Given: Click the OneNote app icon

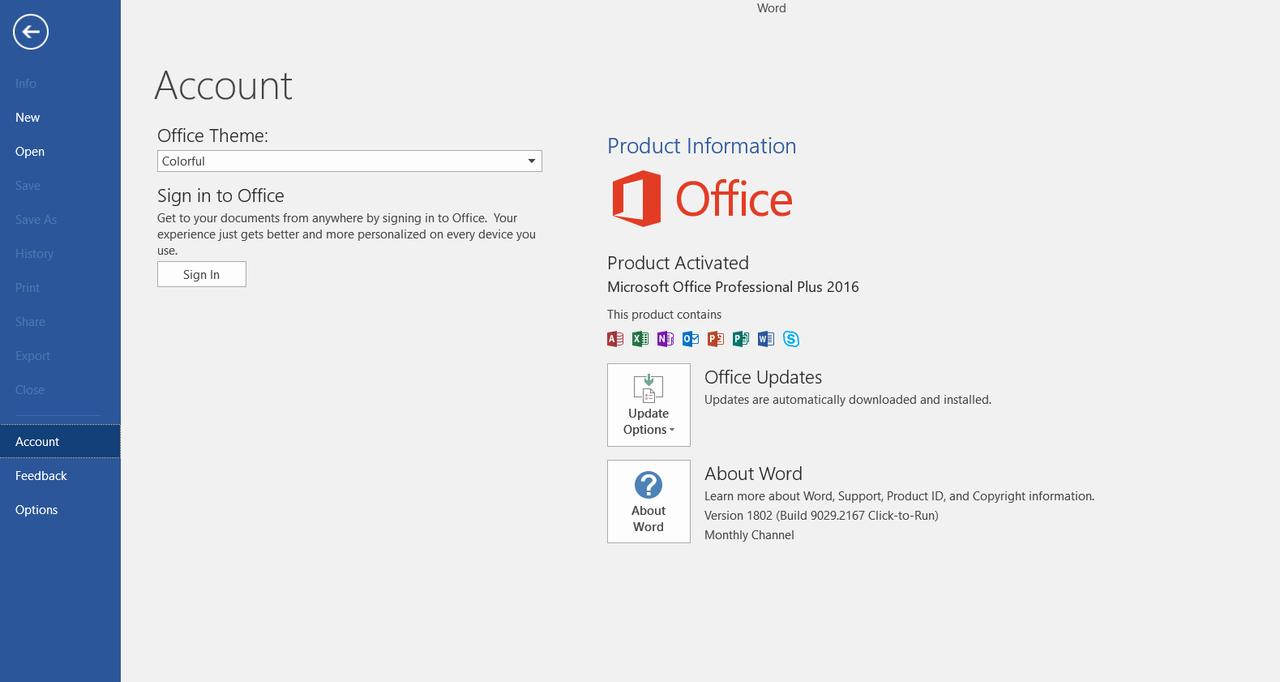Looking at the screenshot, I should [666, 339].
